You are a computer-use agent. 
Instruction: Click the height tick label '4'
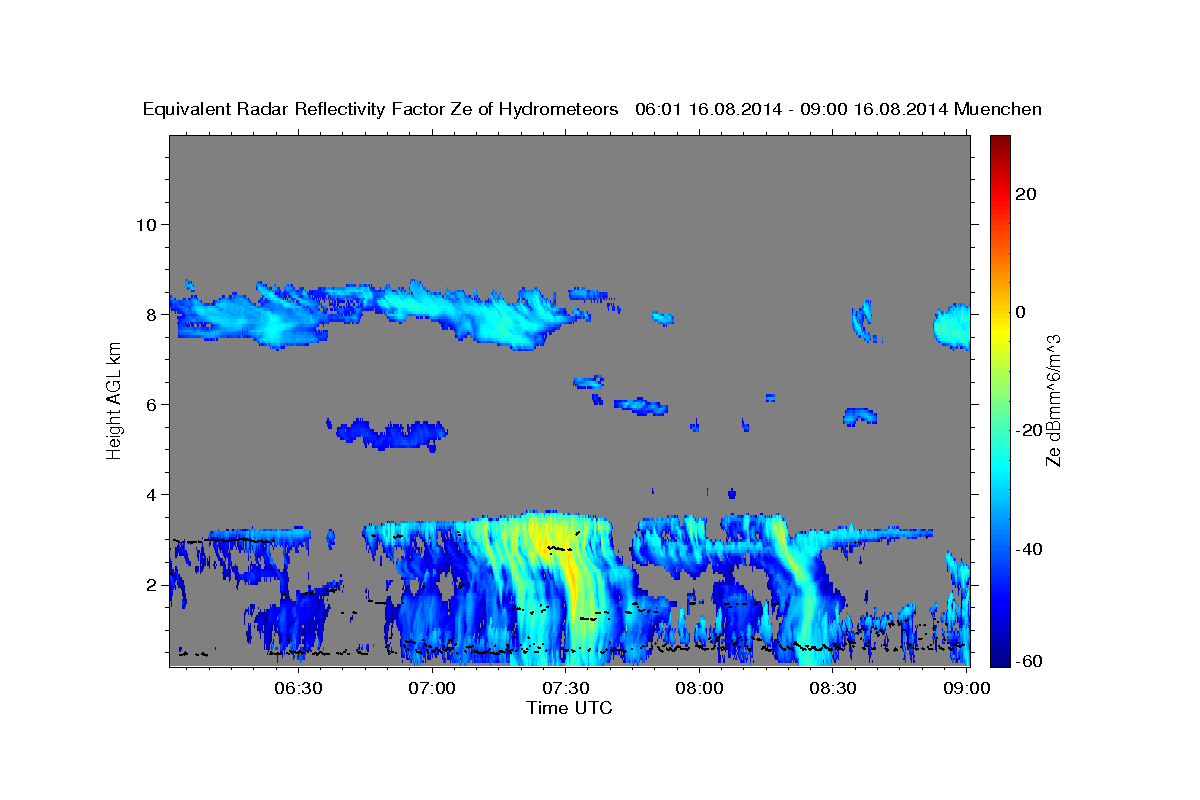click(x=153, y=494)
